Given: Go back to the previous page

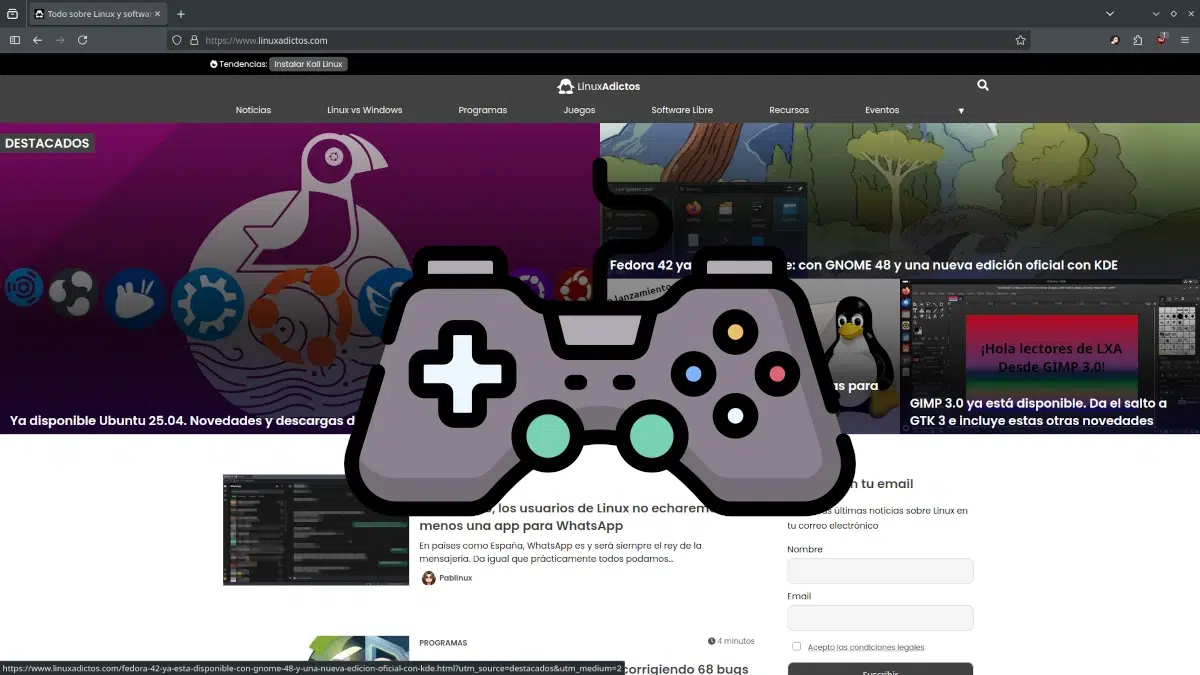Looking at the screenshot, I should pos(38,40).
